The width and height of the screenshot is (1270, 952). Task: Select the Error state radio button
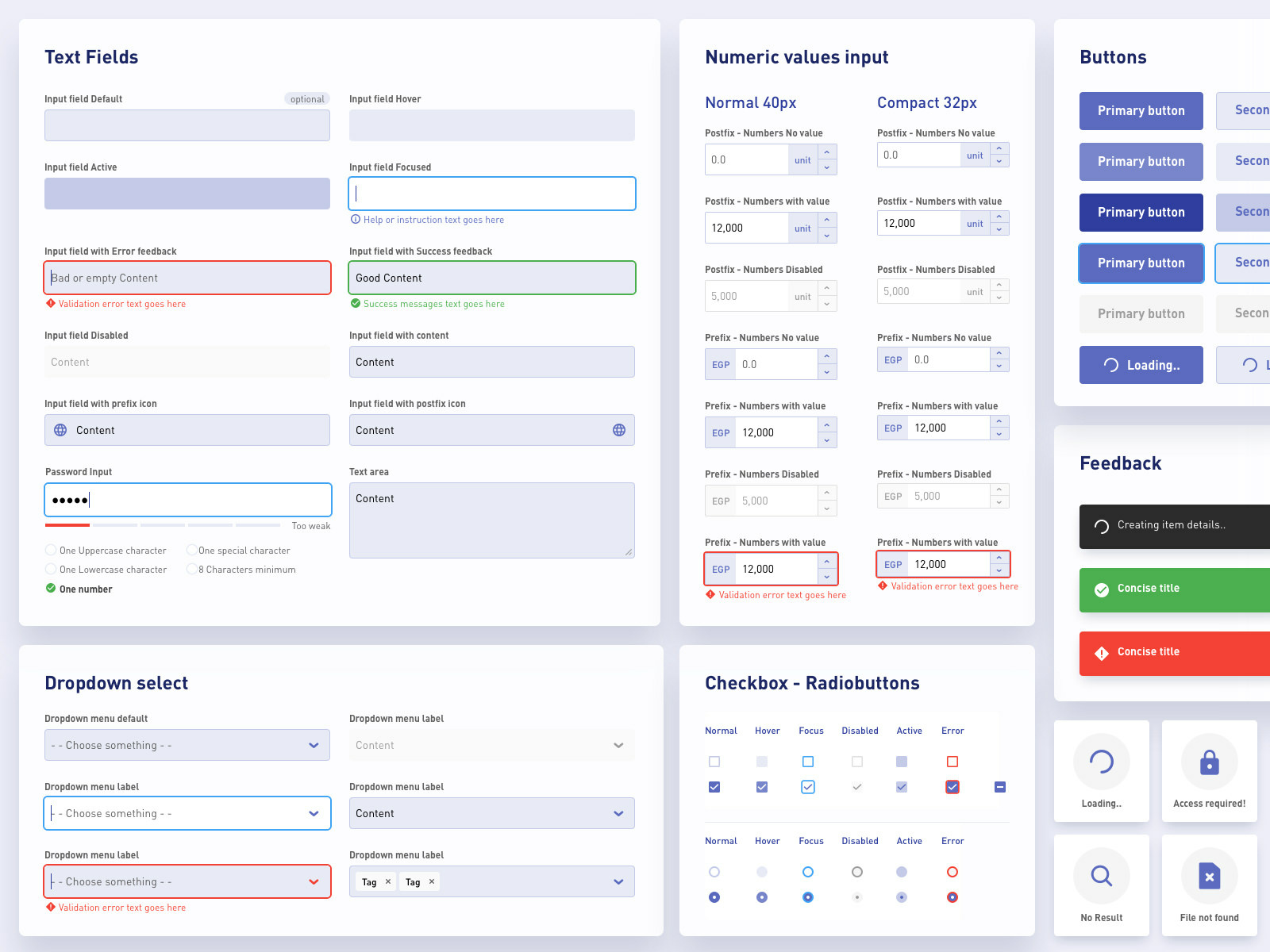point(952,871)
